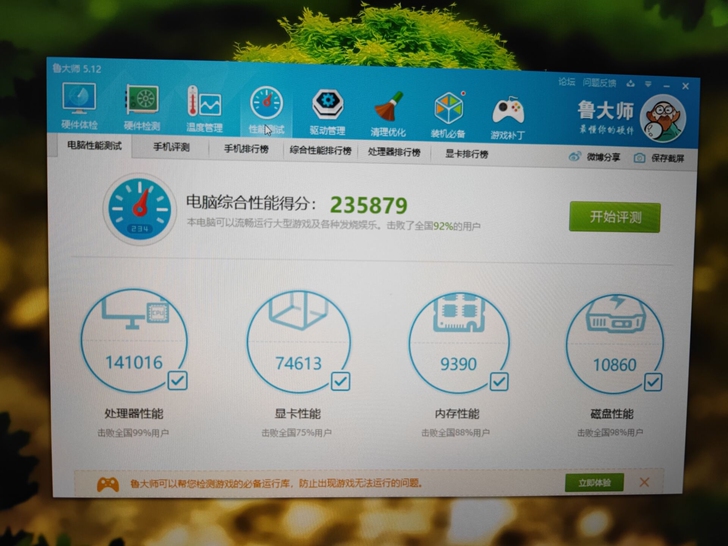Click the upload icon in title bar
This screenshot has height=546, width=728.
coord(630,84)
